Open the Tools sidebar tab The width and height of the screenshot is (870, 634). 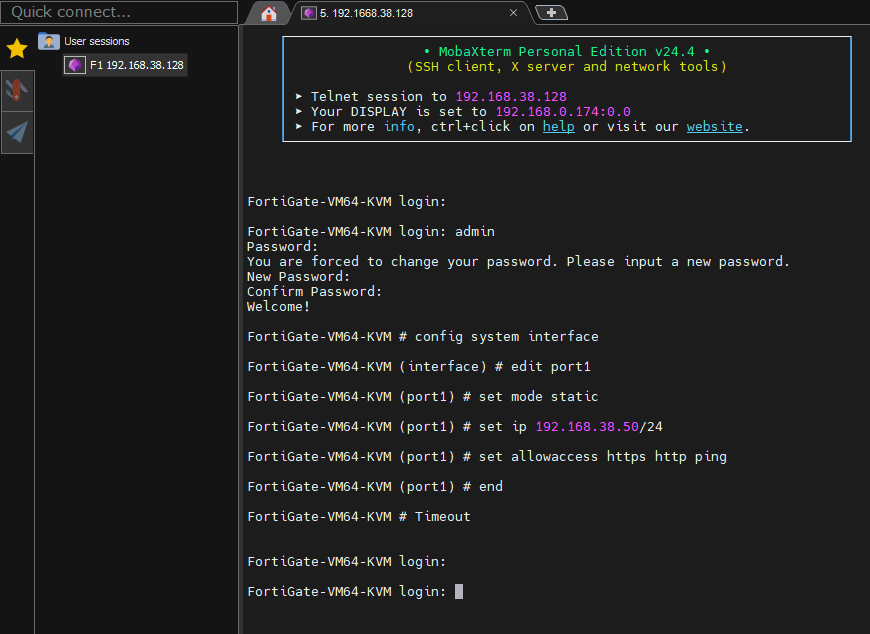[x=17, y=90]
